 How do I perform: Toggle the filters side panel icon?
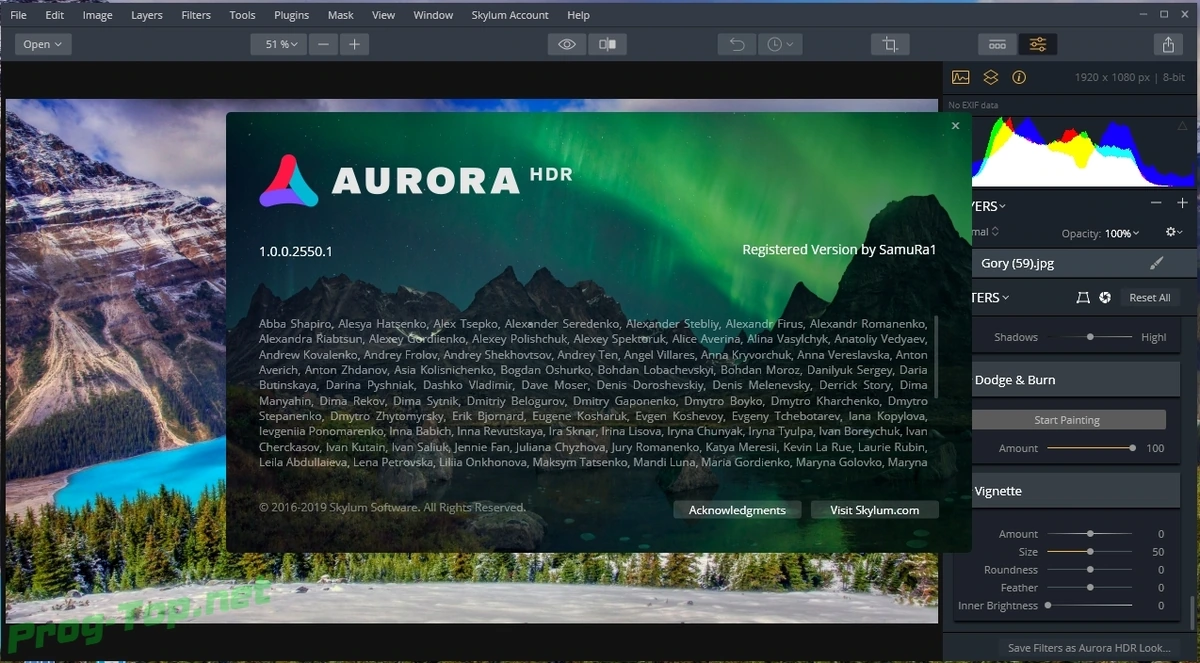coord(1038,44)
